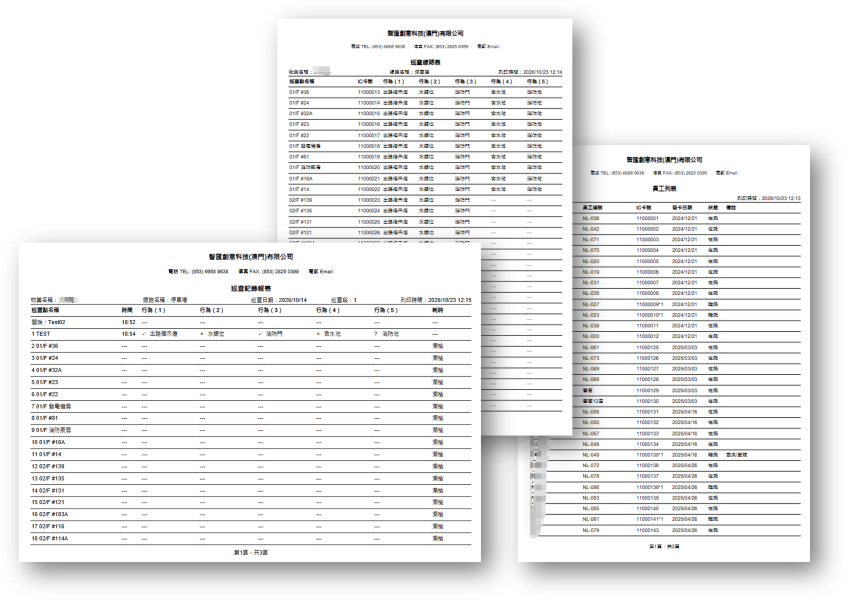848x600 pixels.
Task: Click print time "2026/10/23 12:15" on the record report
Action: [x=449, y=300]
